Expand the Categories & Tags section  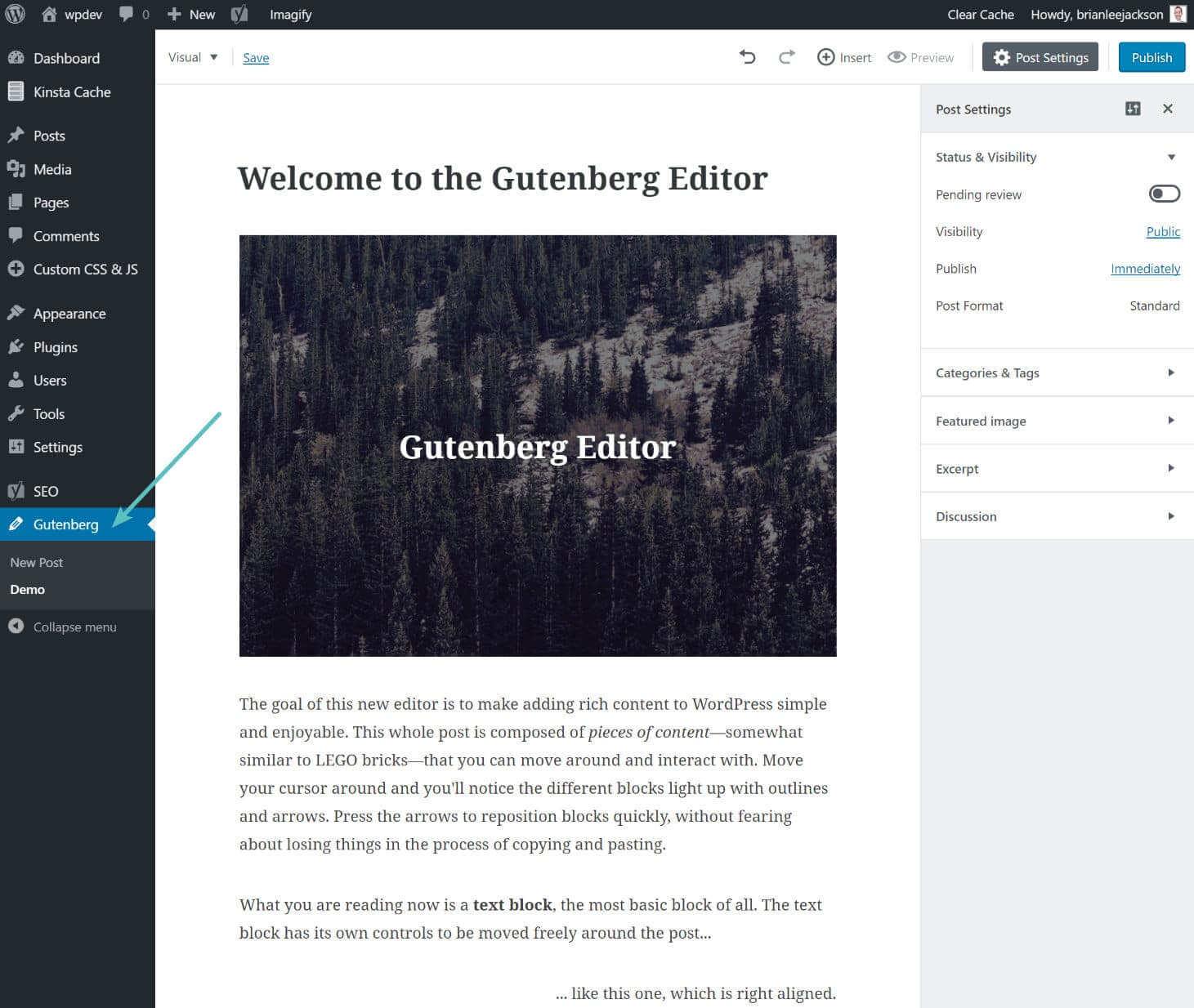[1057, 372]
